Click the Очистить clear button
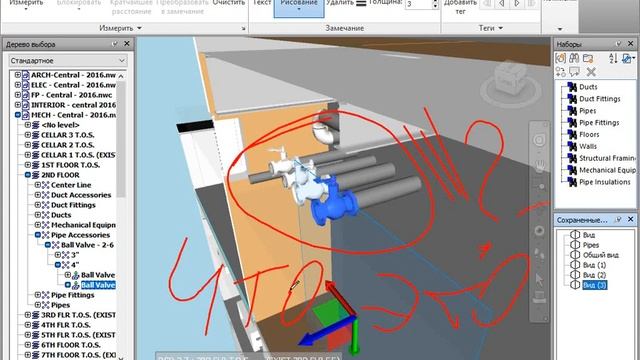 tap(229, 3)
